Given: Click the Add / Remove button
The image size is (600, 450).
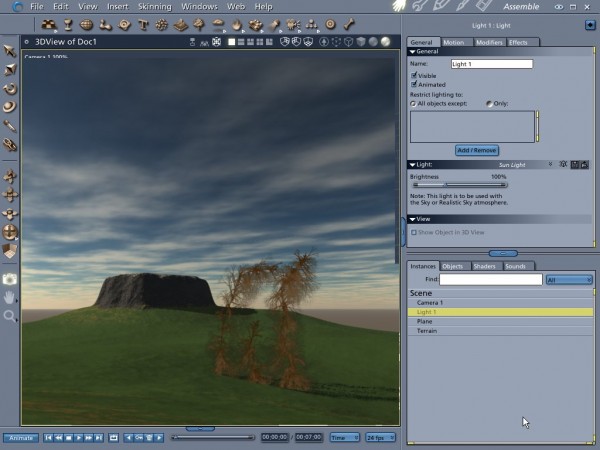Looking at the screenshot, I should (x=477, y=150).
